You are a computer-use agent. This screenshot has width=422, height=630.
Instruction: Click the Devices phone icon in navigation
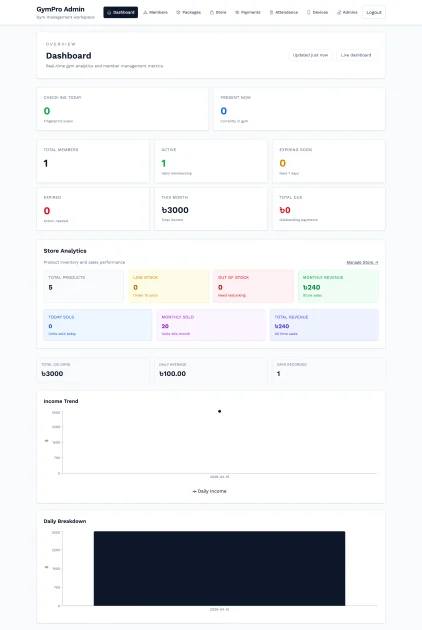point(309,12)
